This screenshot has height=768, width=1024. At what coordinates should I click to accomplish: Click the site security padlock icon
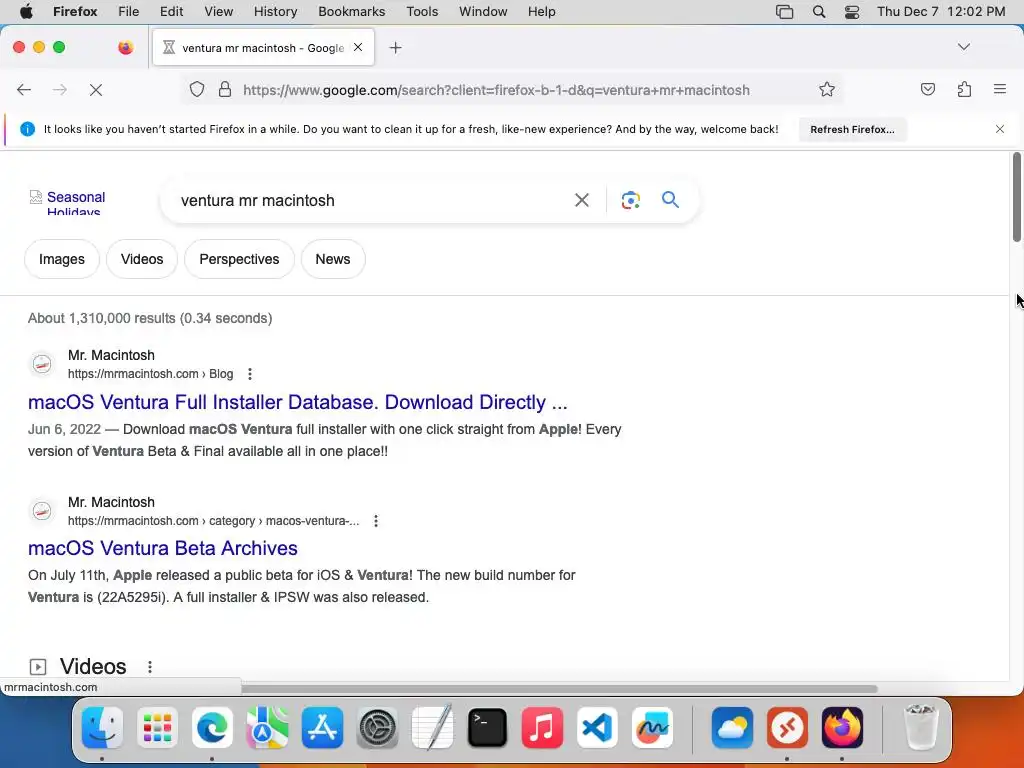(225, 89)
